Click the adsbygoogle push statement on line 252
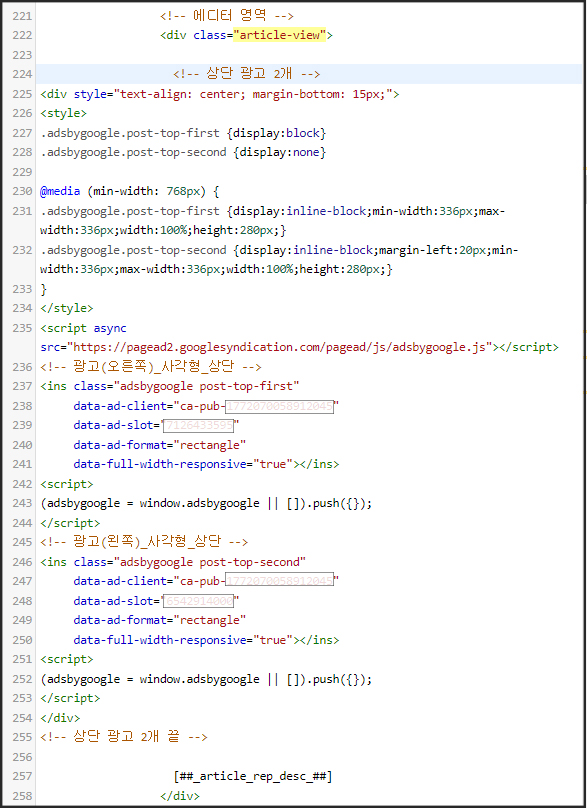Viewport: 587px width, 808px height. pyautogui.click(x=206, y=679)
